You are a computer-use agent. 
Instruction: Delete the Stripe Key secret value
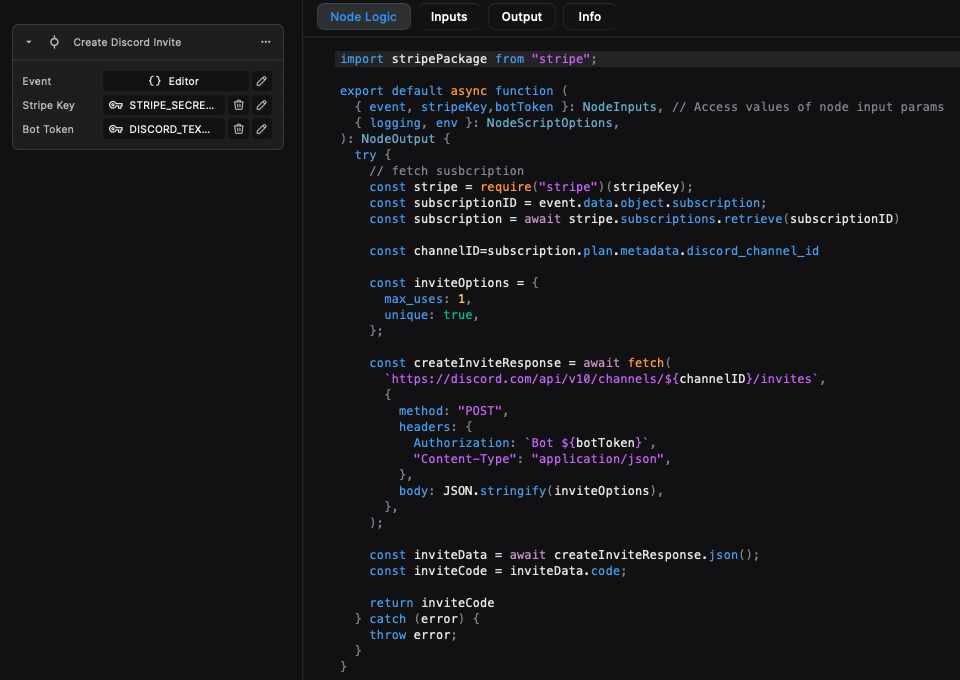pyautogui.click(x=238, y=105)
